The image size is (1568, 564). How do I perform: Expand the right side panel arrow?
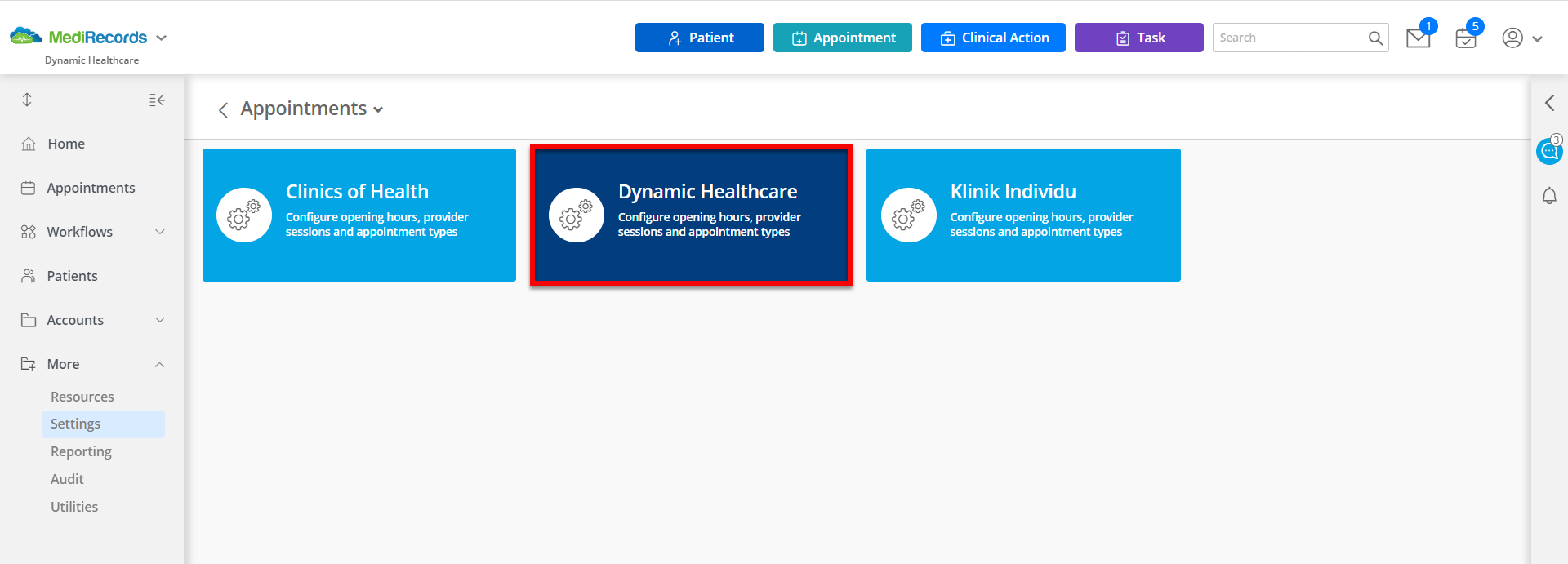1549,103
